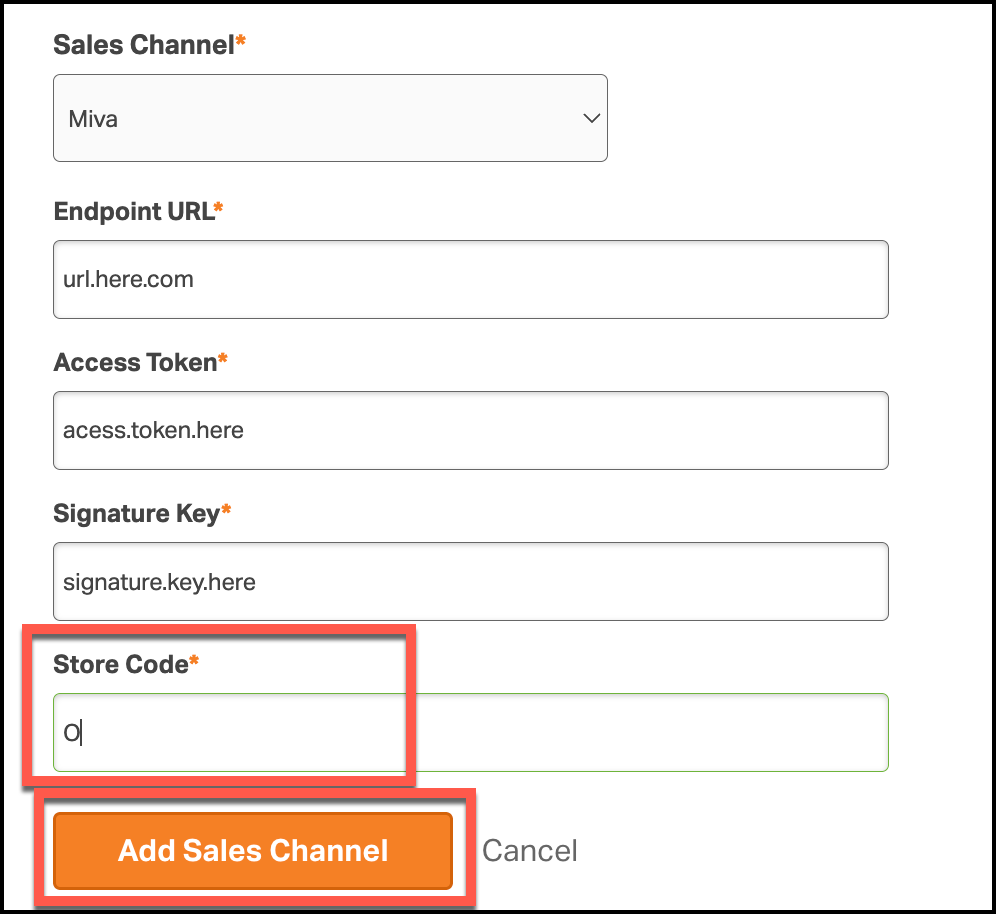Click the orange asterisk beside Sales Channel
The height and width of the screenshot is (914, 996).
pyautogui.click(x=240, y=42)
